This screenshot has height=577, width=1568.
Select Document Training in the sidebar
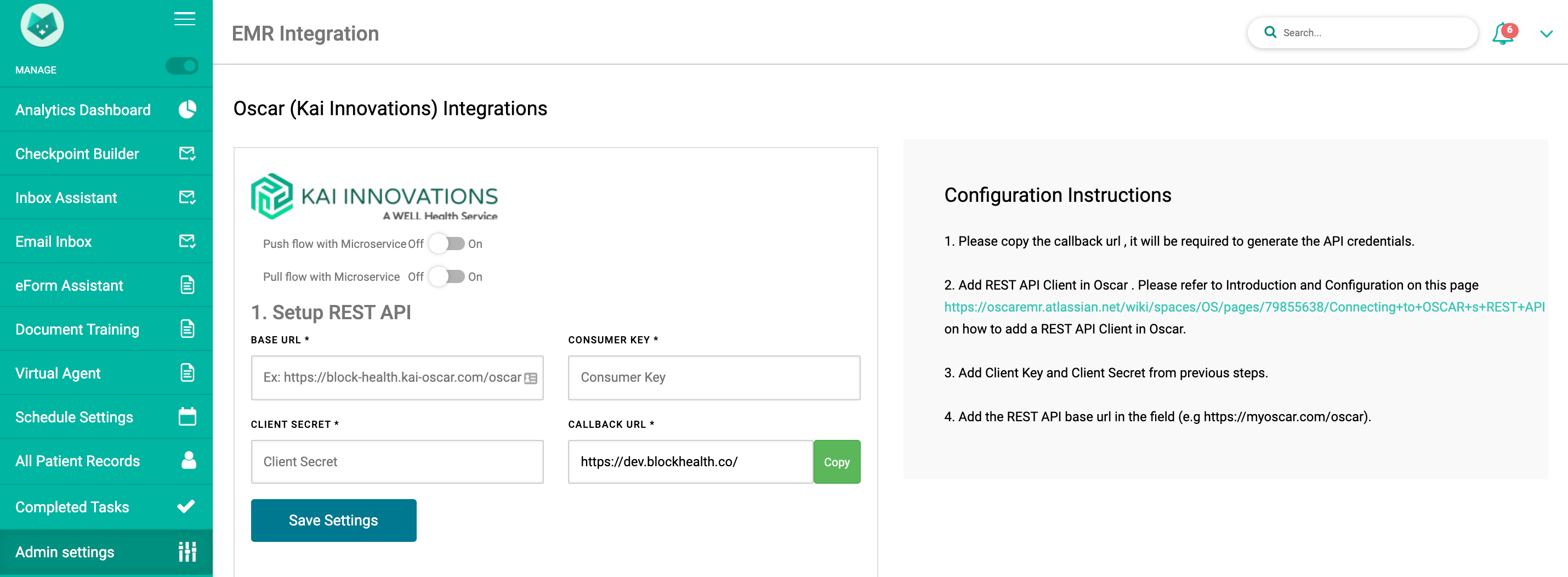(106, 329)
